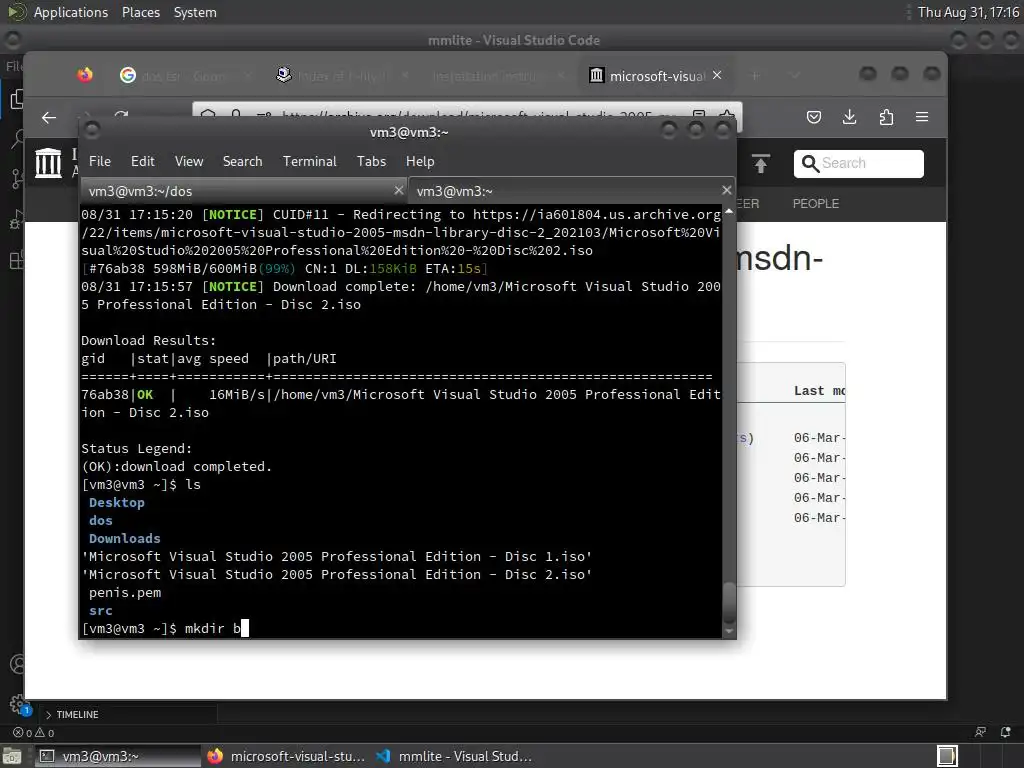Click VS Code Run and Debug icon
Image resolution: width=1024 pixels, height=768 pixels.
(16, 219)
